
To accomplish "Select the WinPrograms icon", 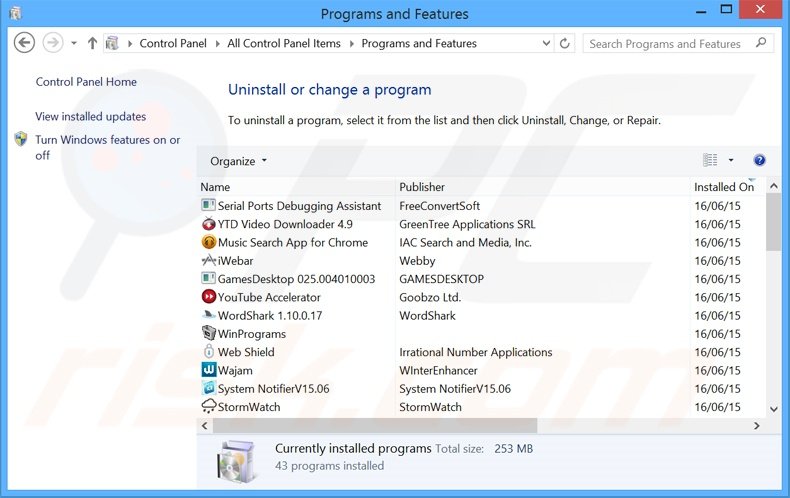I will [x=208, y=333].
